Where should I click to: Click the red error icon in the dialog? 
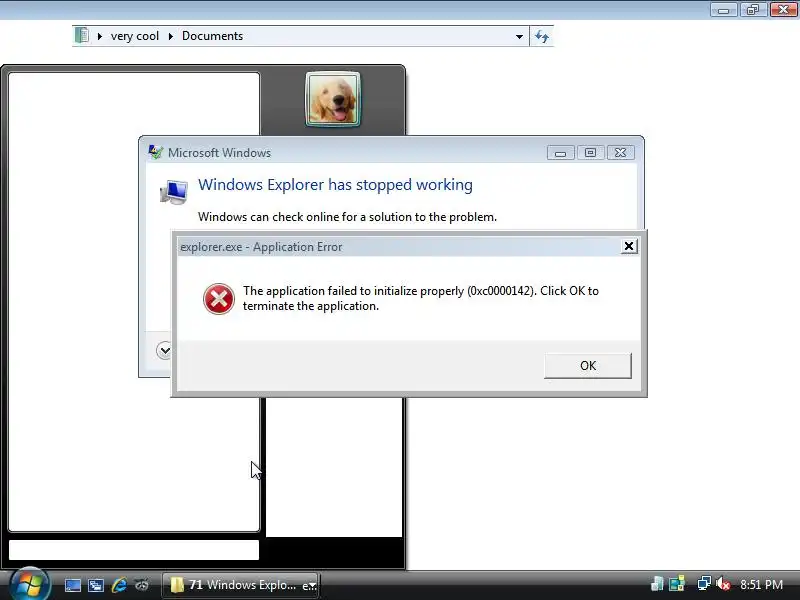(219, 299)
